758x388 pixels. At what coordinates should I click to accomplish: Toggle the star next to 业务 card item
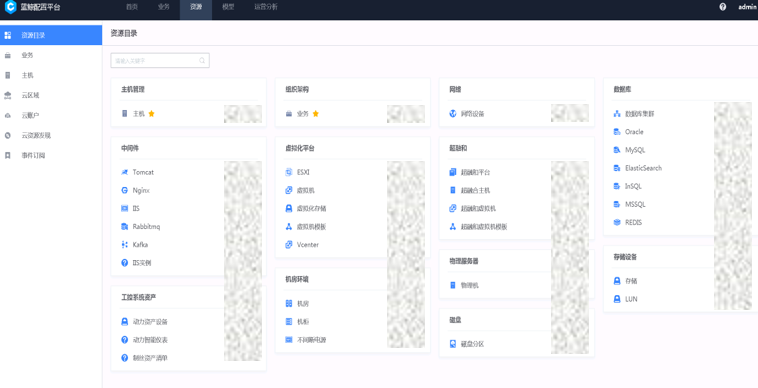pyautogui.click(x=316, y=114)
